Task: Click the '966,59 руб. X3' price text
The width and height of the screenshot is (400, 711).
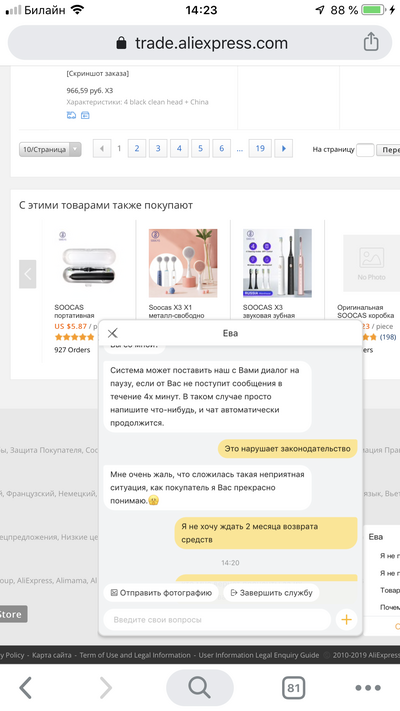Action: coord(90,91)
